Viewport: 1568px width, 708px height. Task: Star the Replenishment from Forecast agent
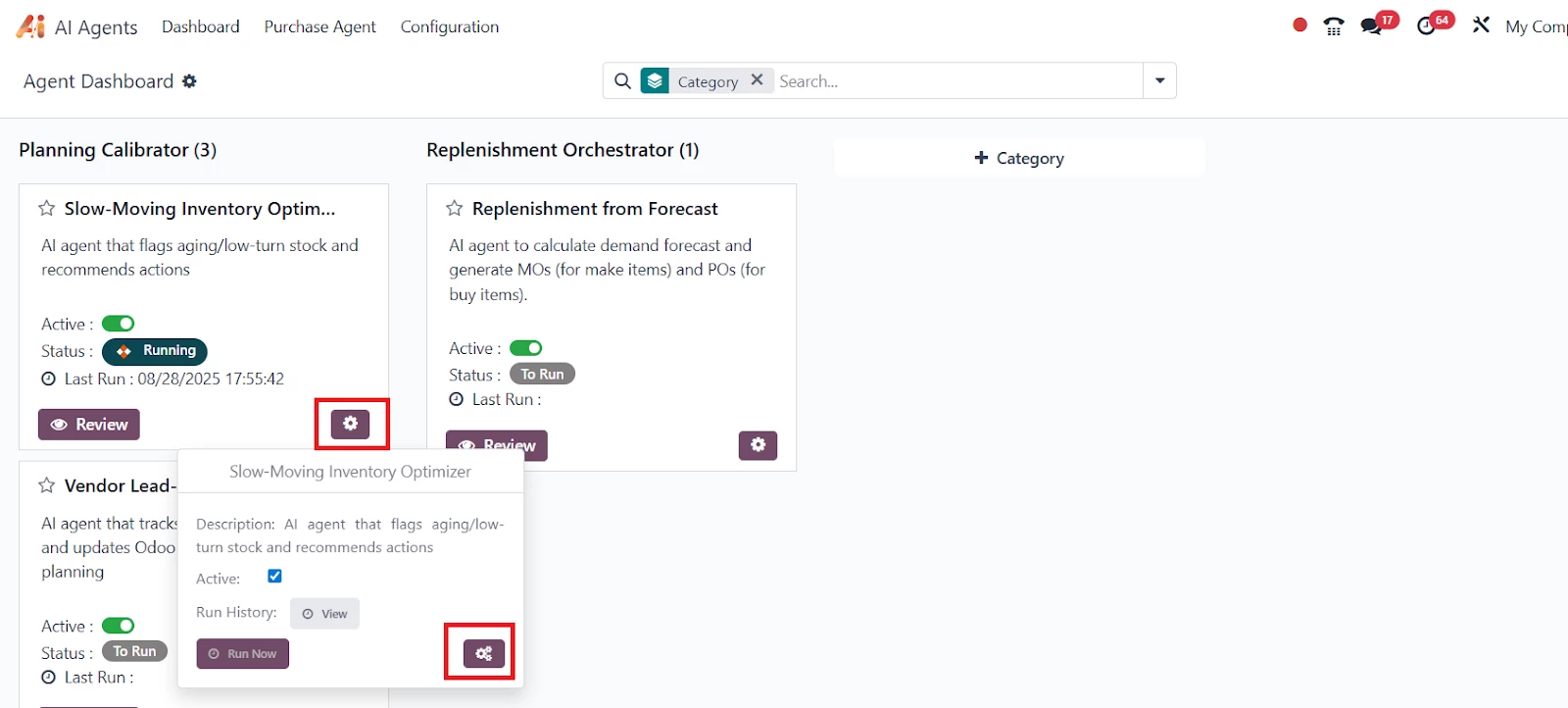tap(454, 209)
